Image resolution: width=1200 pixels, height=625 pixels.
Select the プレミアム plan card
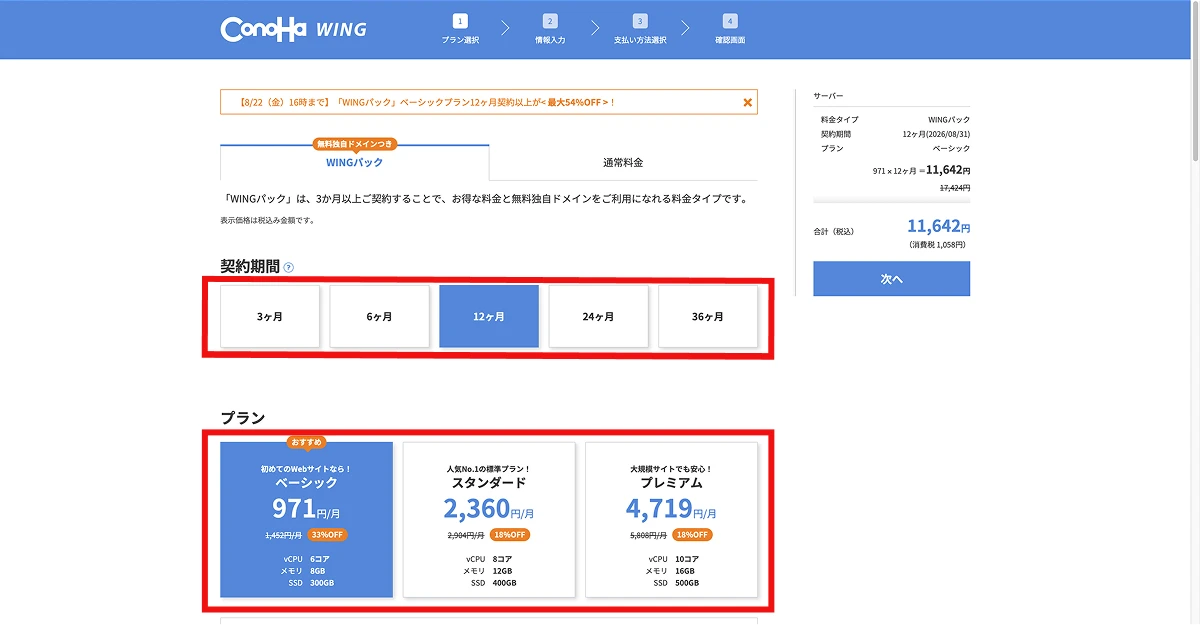[671, 520]
